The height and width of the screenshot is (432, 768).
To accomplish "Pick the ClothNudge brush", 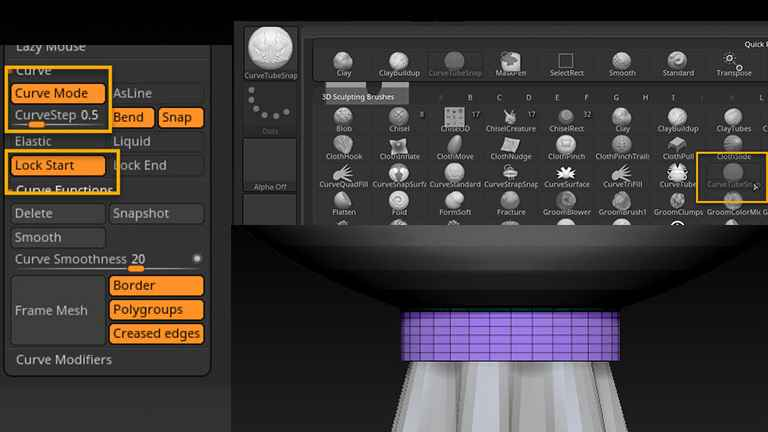I will coord(510,148).
